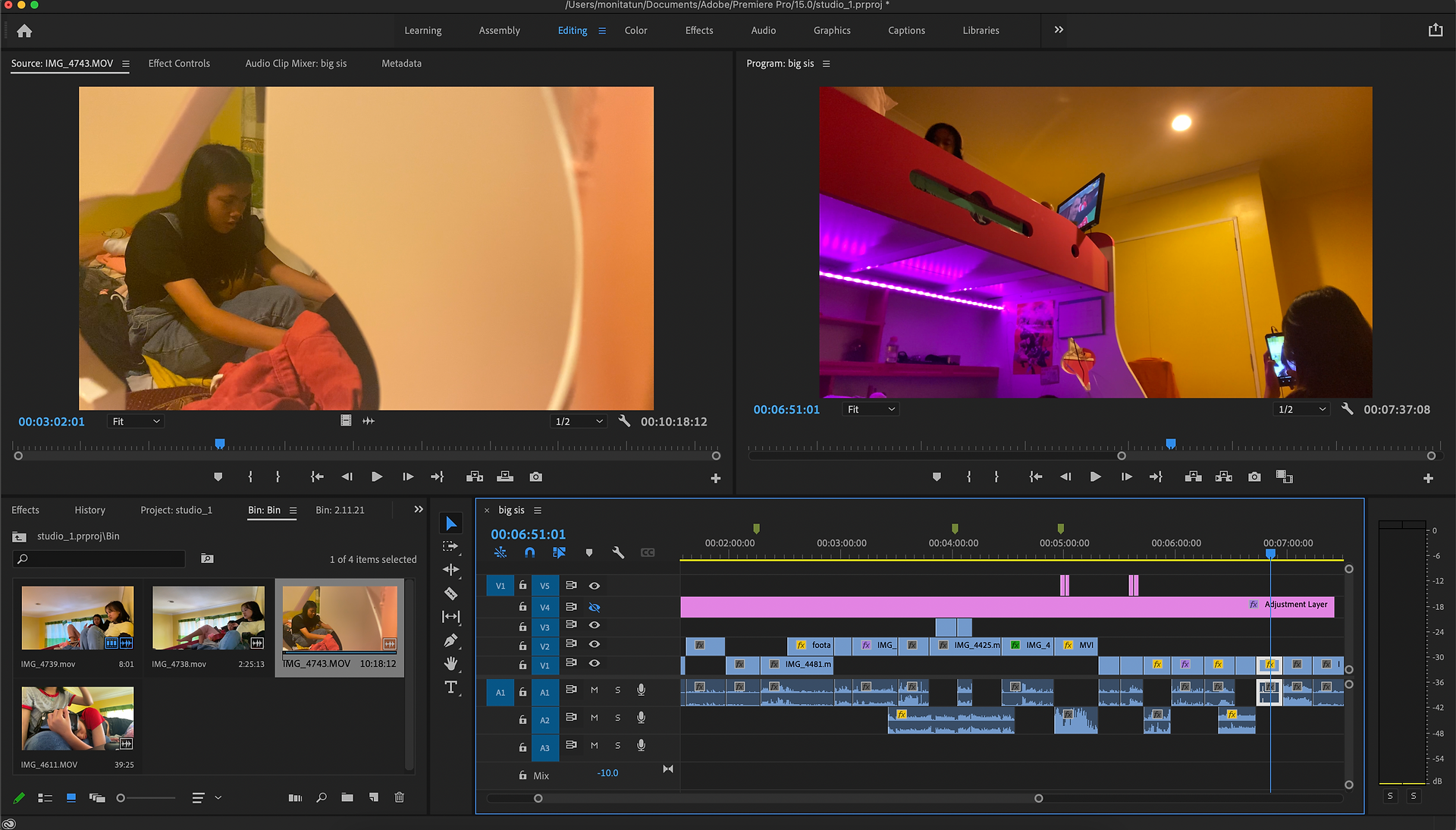Click Lift button in Program monitor
This screenshot has height=830, width=1456.
pos(1193,476)
